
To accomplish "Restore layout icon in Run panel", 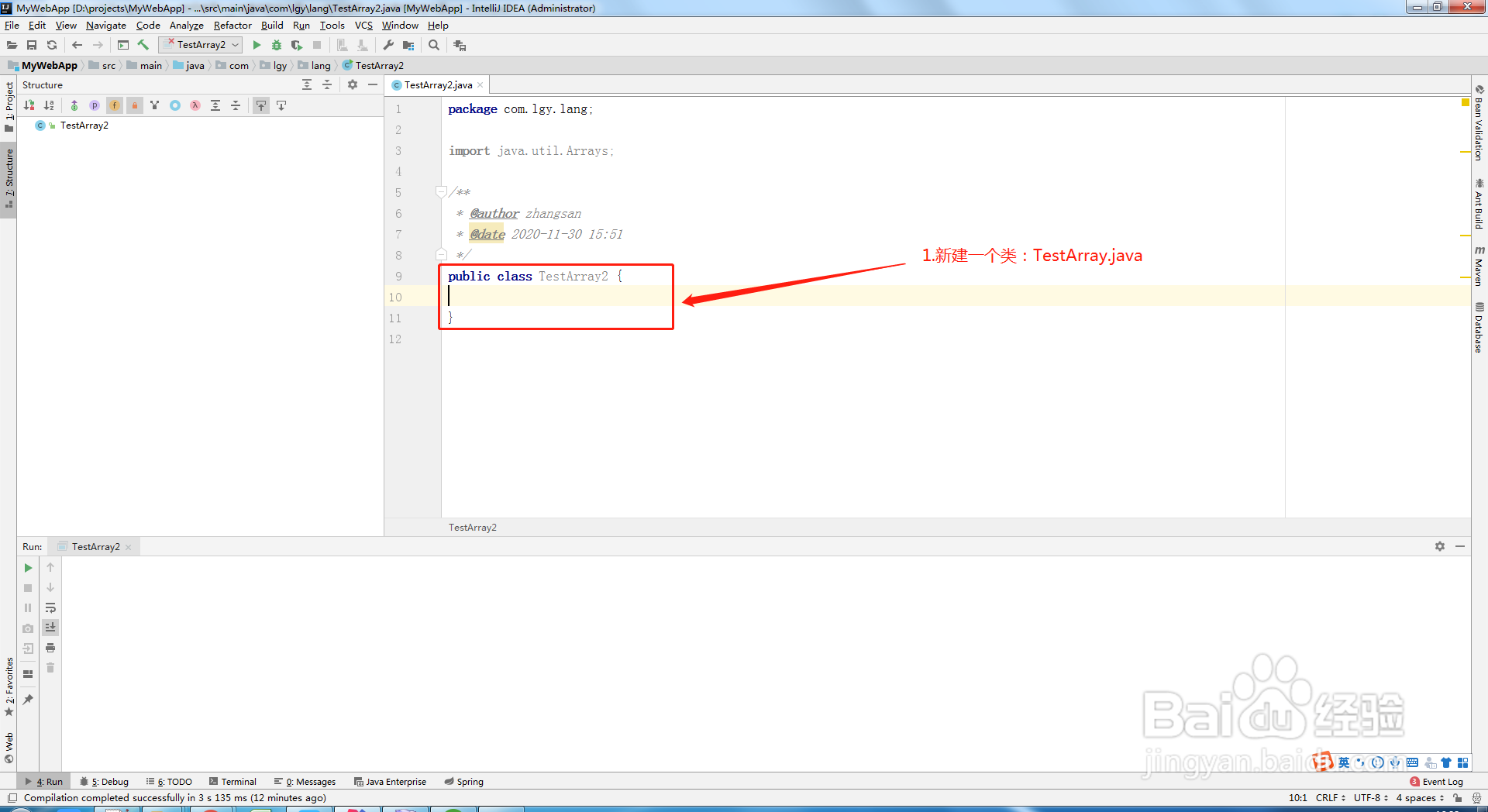I will (x=28, y=674).
